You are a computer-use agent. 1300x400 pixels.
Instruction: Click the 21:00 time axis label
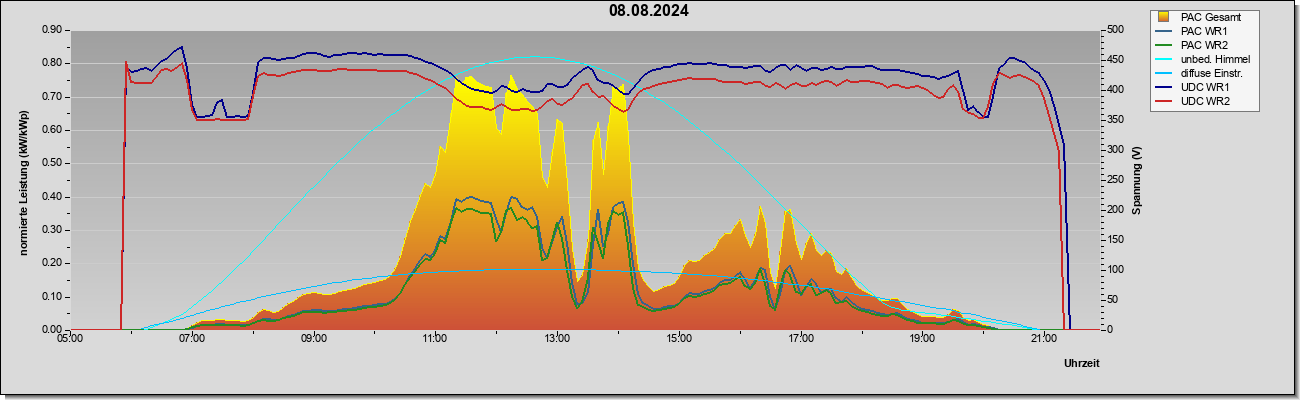coord(1043,340)
